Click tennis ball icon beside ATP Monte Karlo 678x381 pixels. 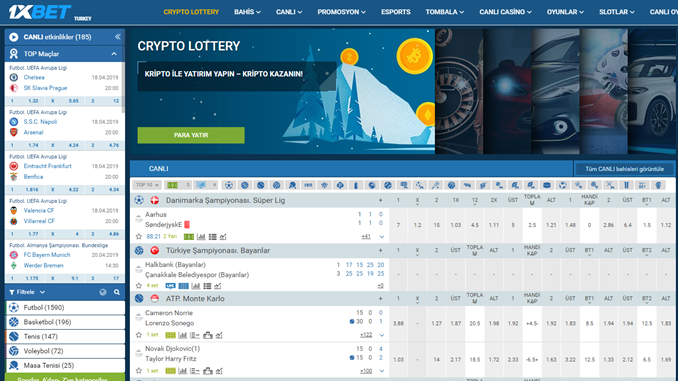pyautogui.click(x=139, y=298)
